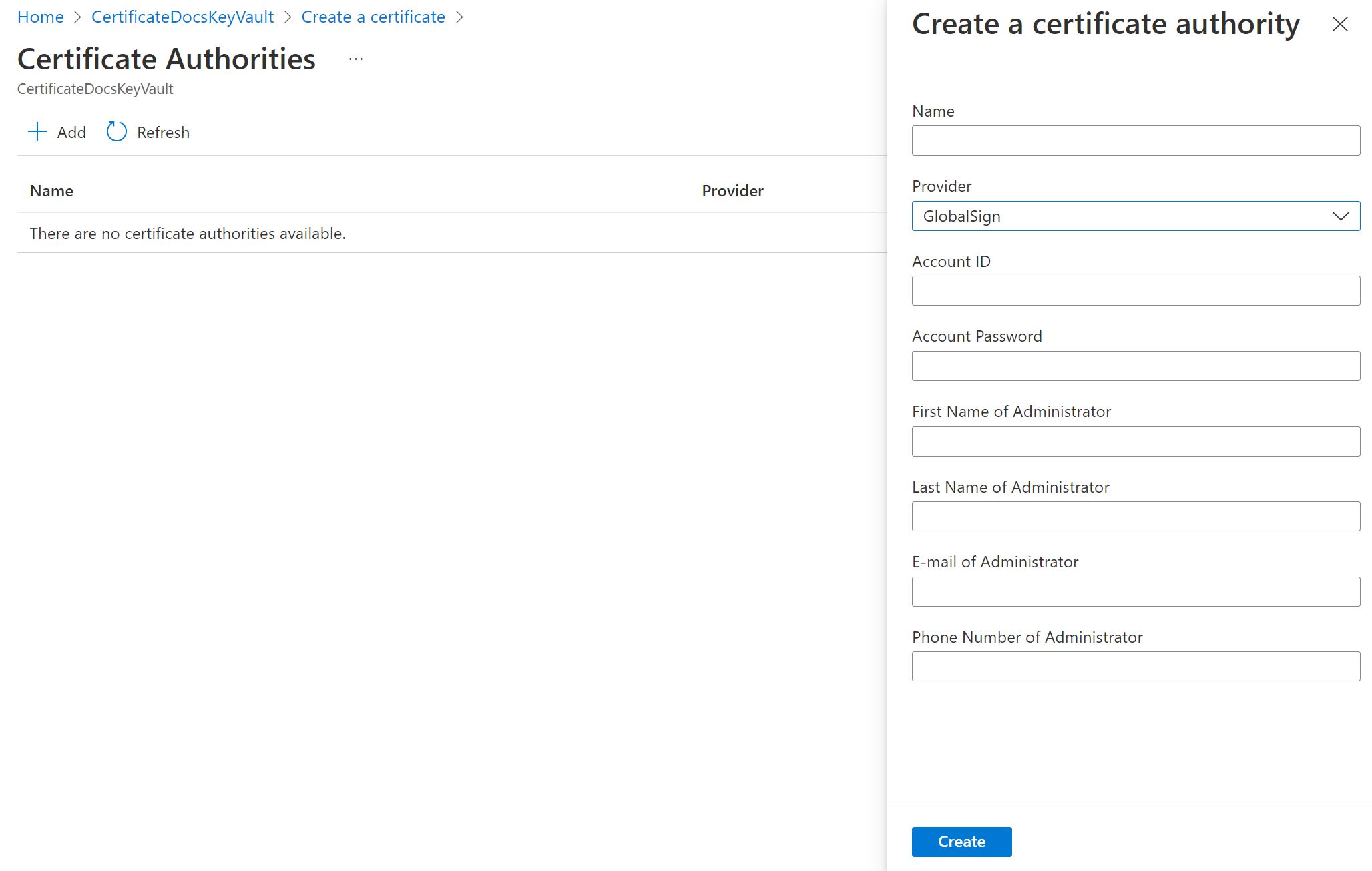The image size is (1372, 871).
Task: Enter text in E-mail of Administrator field
Action: tap(1136, 591)
